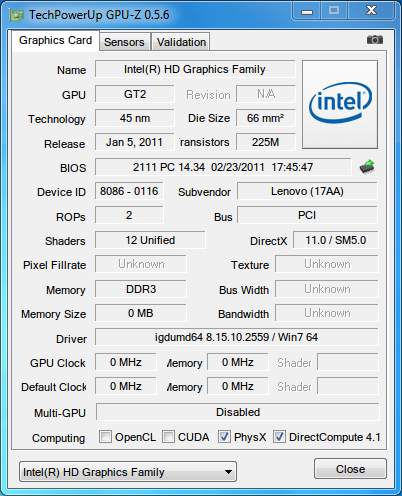Click the Shaders field 12 Unified

(150, 240)
